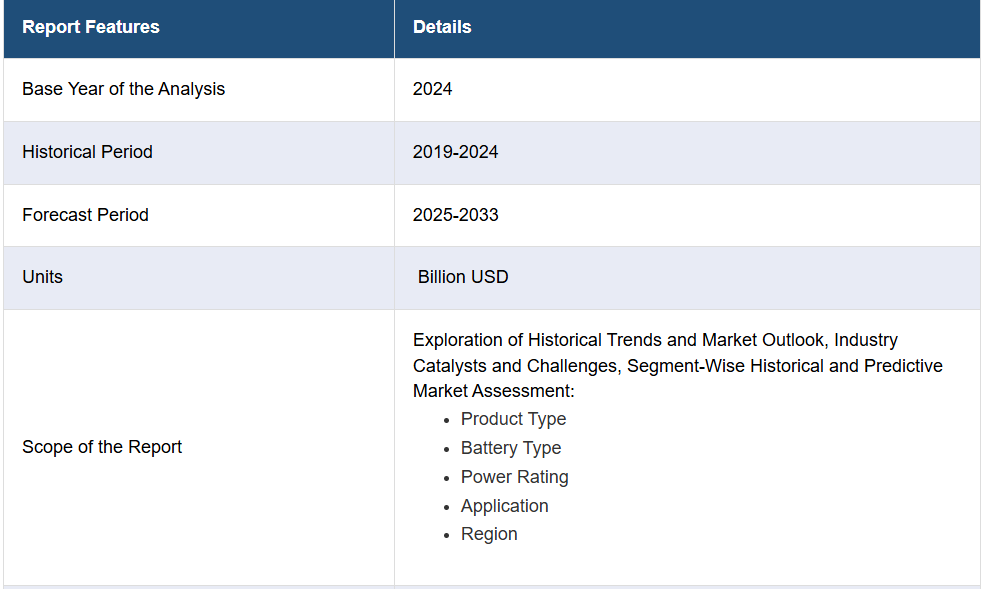The width and height of the screenshot is (981, 589).
Task: Select the Forecast Period label
Action: [x=85, y=215]
